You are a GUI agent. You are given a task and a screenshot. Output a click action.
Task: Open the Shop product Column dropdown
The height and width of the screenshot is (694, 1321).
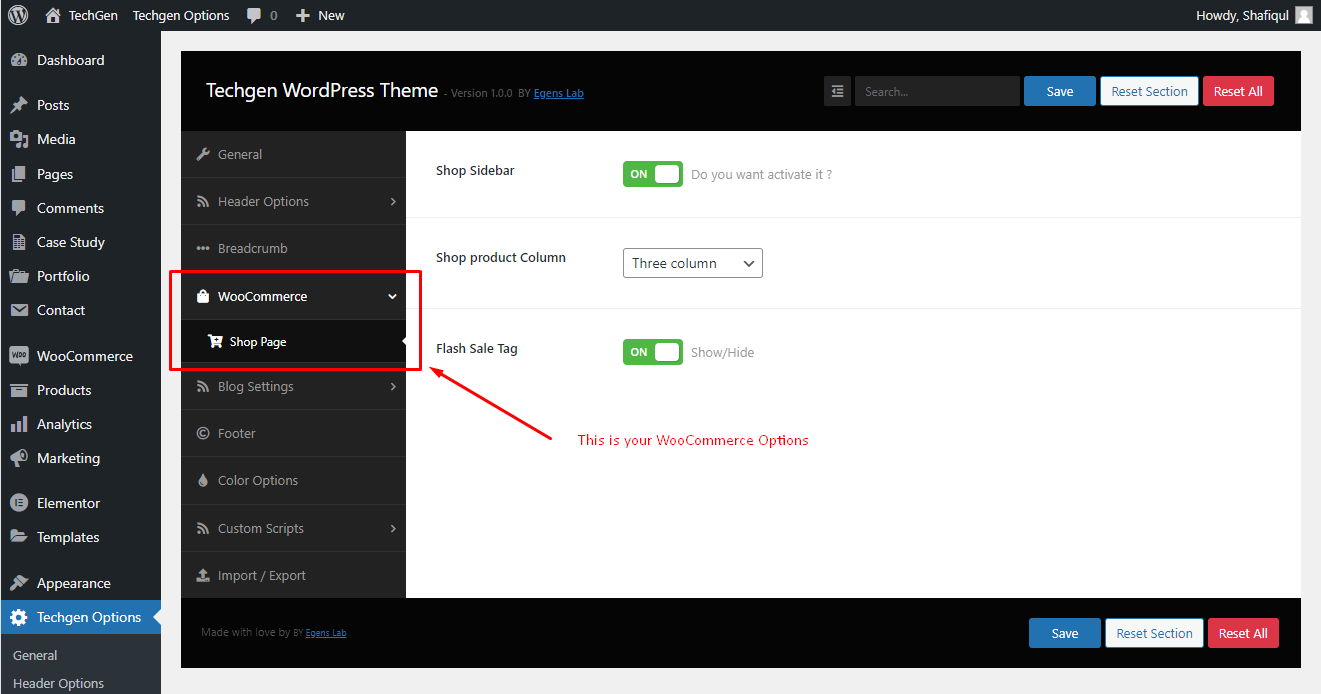point(693,263)
